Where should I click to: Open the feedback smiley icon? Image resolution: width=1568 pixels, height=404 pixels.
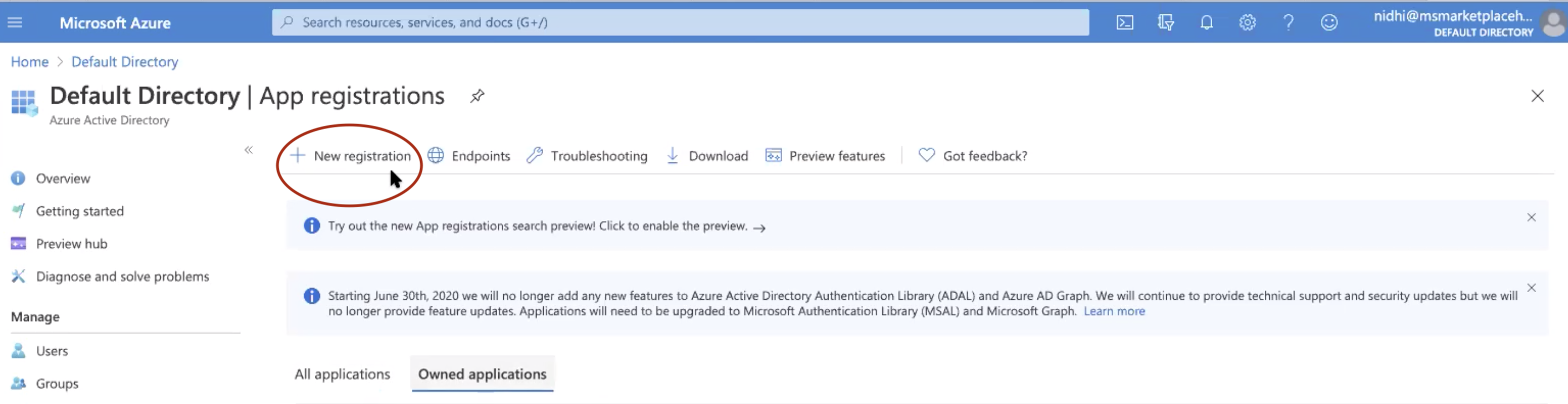coord(1329,23)
